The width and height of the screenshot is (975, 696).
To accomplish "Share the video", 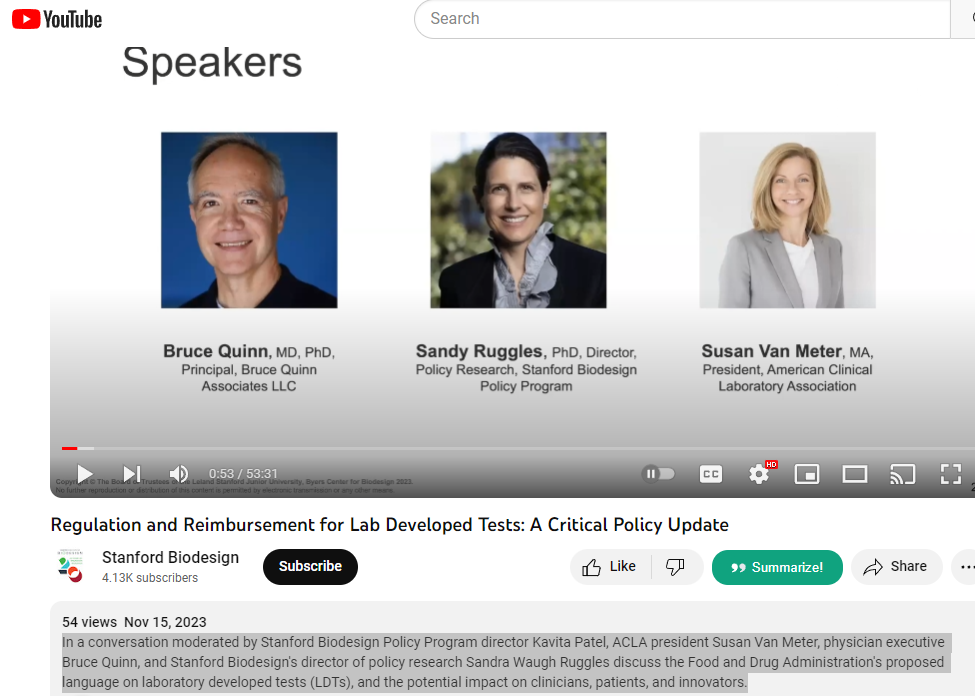I will coord(896,567).
